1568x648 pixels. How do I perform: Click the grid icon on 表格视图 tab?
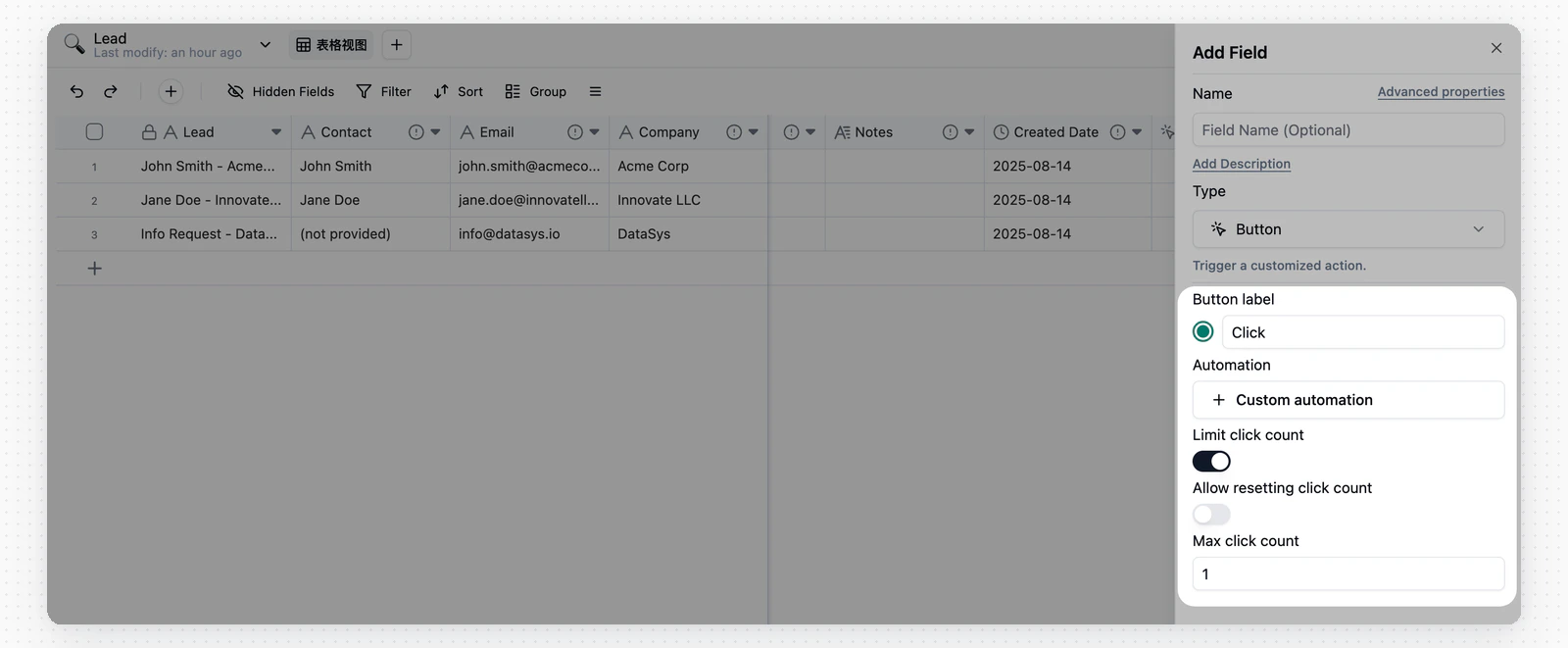[304, 45]
